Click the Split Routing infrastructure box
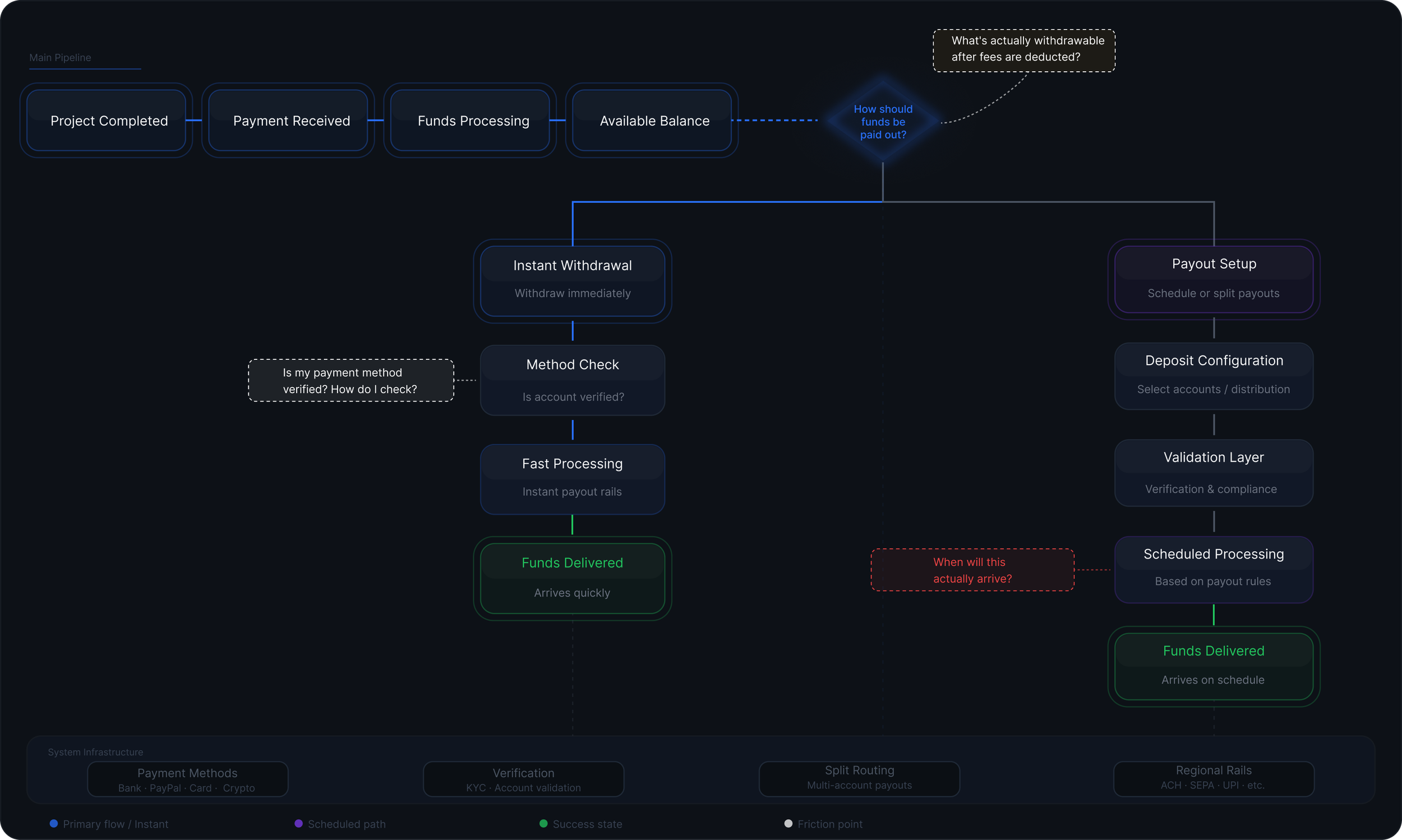Image resolution: width=1402 pixels, height=840 pixels. click(x=859, y=778)
